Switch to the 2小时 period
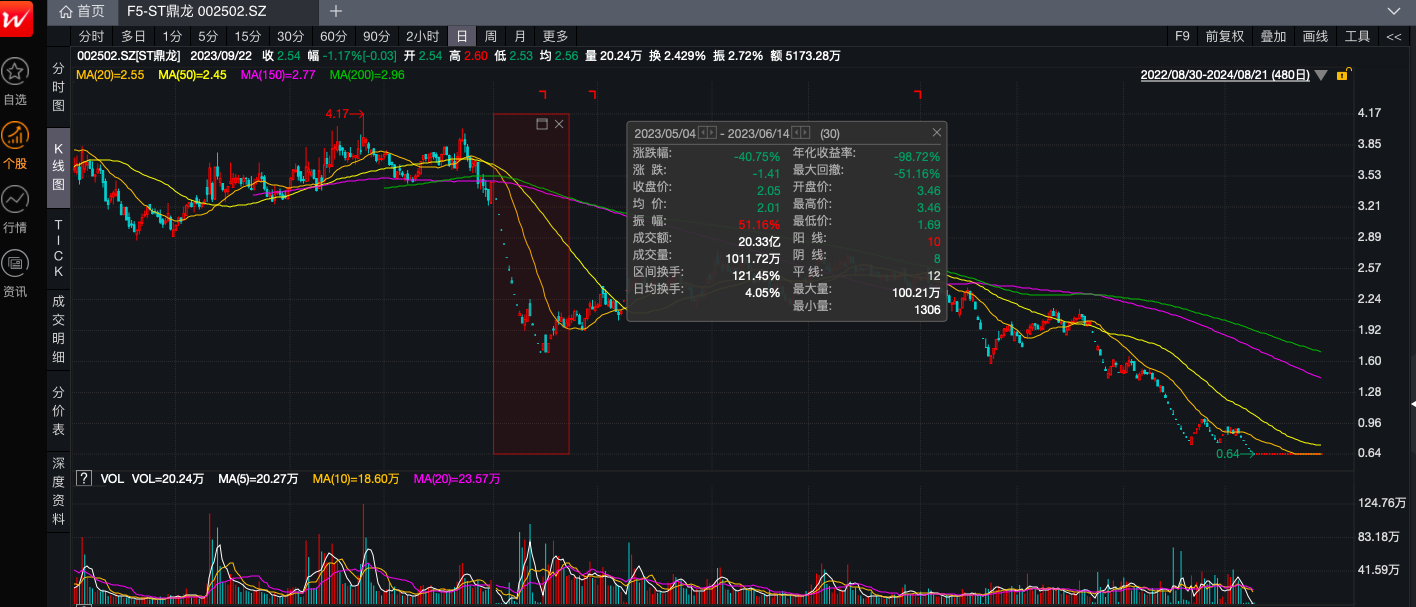Screen dimensions: 1416x607 tap(423, 36)
